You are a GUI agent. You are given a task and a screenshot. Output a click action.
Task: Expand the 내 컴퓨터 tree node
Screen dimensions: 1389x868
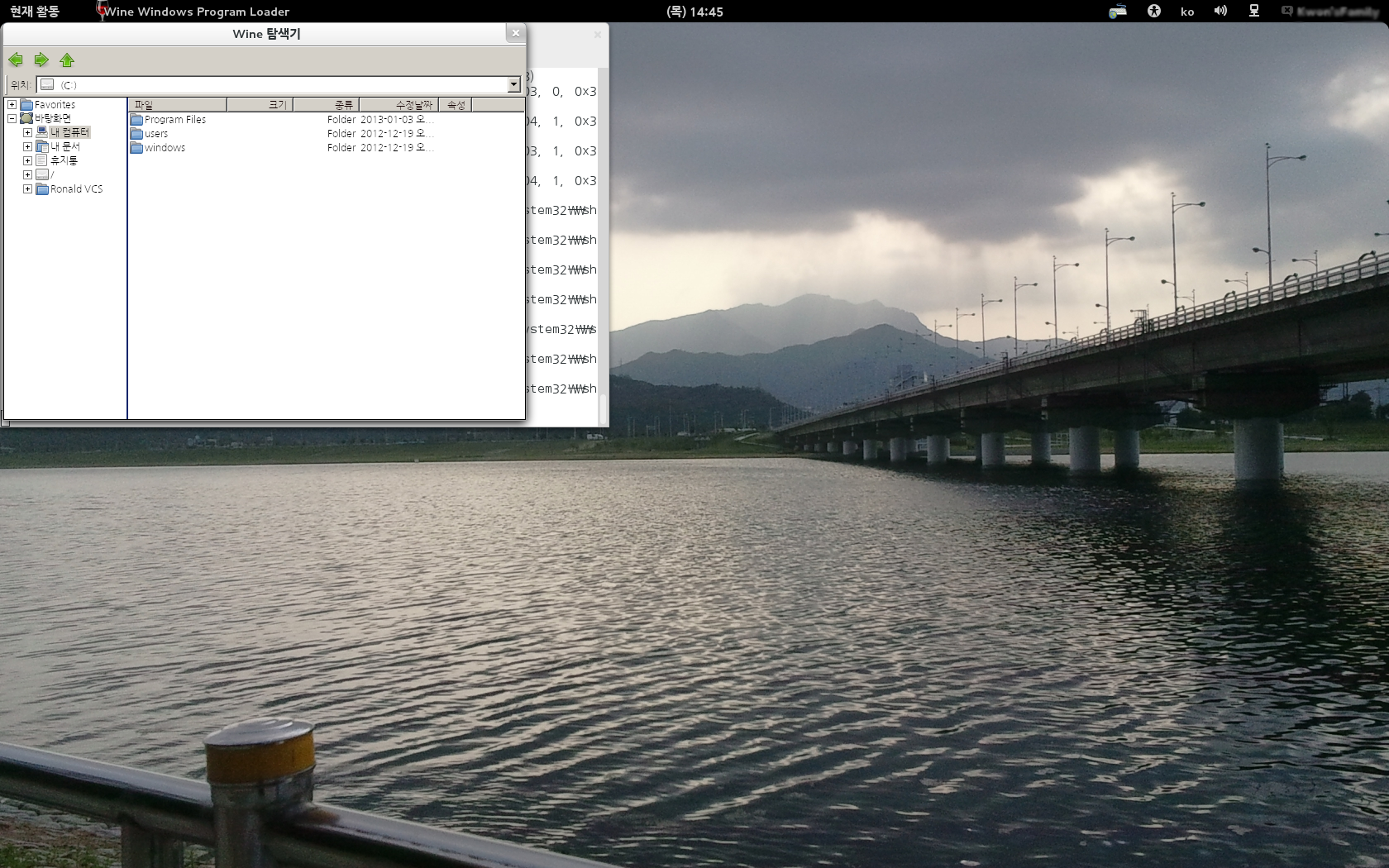(27, 132)
